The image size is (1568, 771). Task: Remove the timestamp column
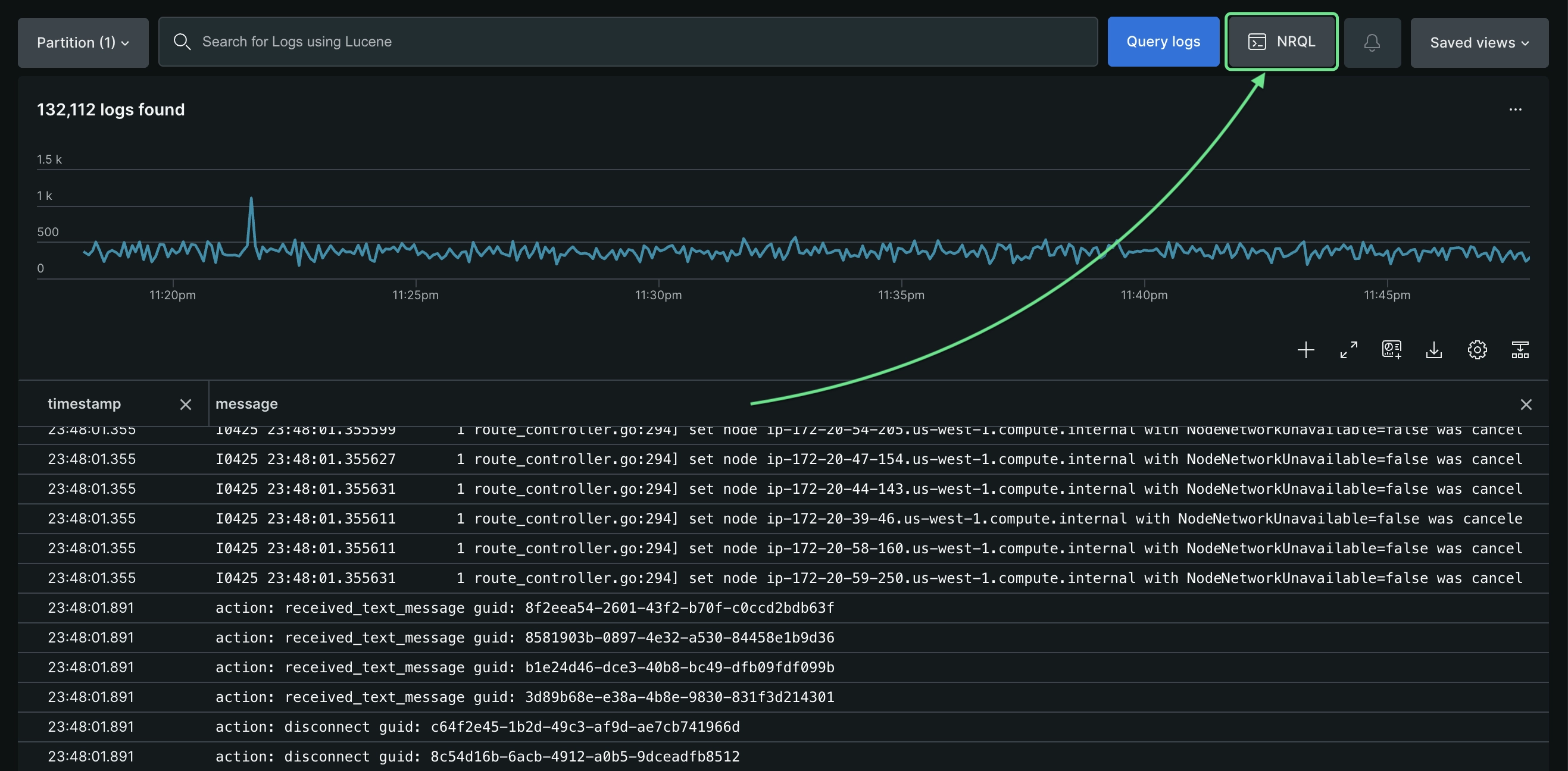(x=186, y=405)
